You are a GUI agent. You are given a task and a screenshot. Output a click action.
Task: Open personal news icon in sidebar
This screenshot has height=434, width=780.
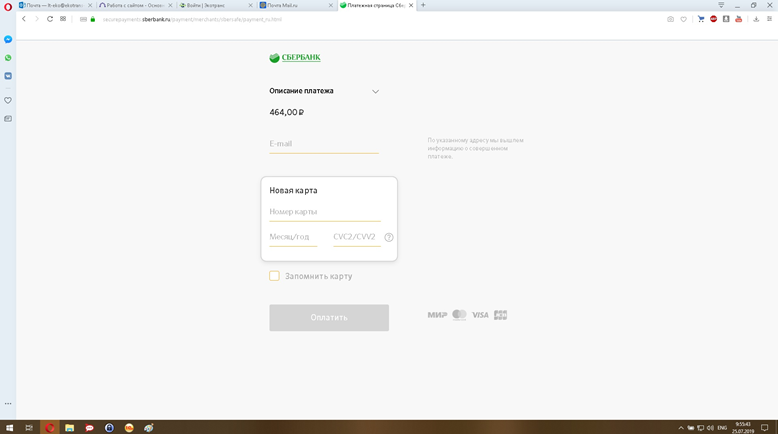click(x=8, y=119)
